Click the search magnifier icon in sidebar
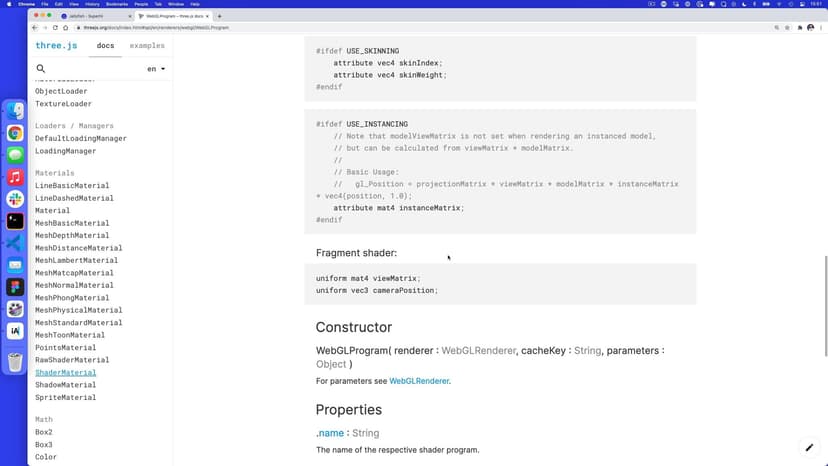This screenshot has width=828, height=466. (41, 69)
